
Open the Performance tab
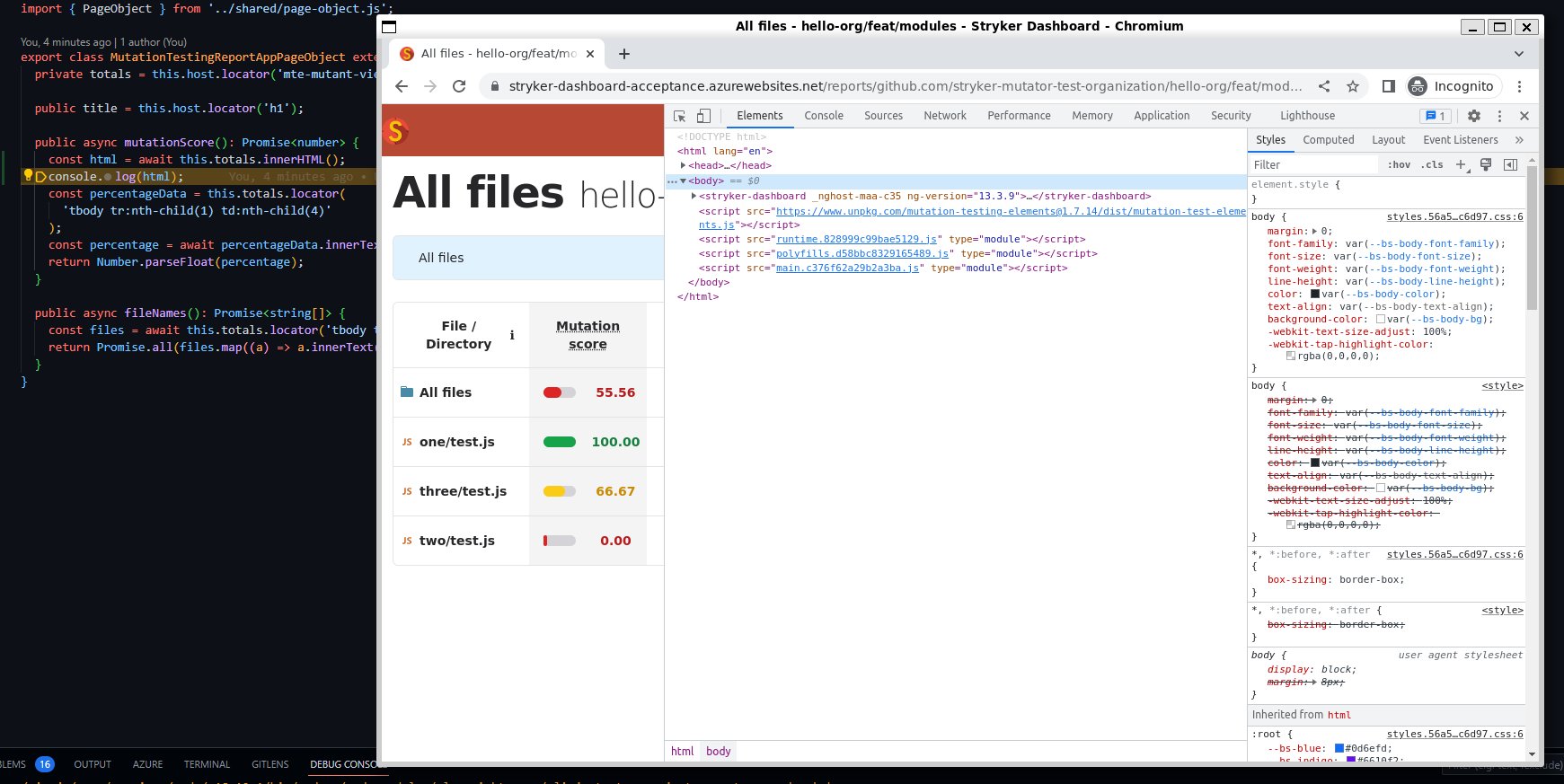(x=1019, y=116)
